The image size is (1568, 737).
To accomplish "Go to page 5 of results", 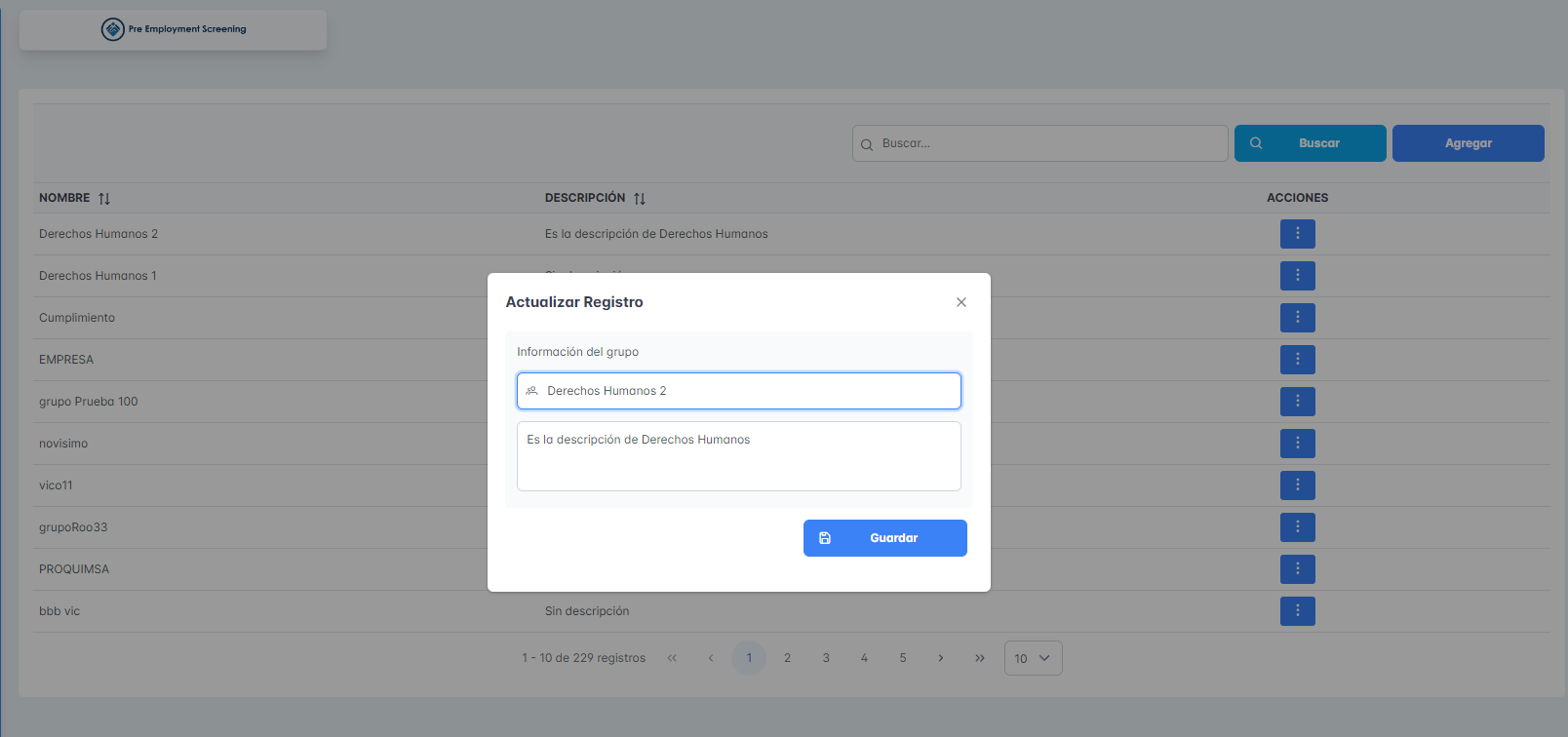I will pos(903,658).
